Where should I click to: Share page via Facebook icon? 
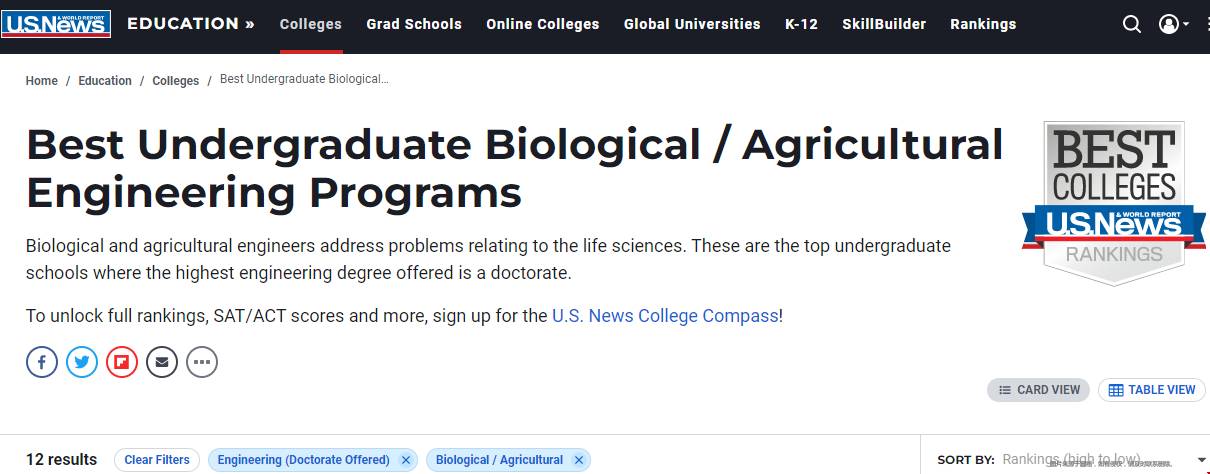pyautogui.click(x=42, y=362)
